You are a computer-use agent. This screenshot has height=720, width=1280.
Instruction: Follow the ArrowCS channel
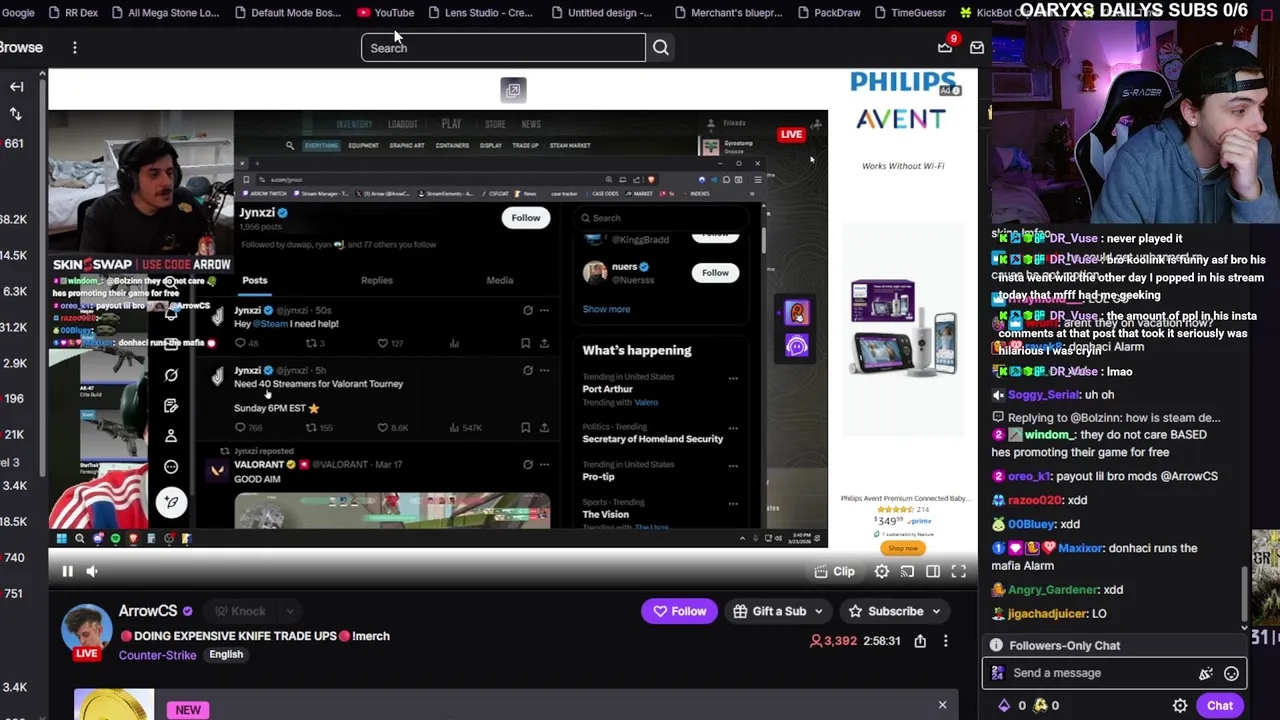pos(679,611)
